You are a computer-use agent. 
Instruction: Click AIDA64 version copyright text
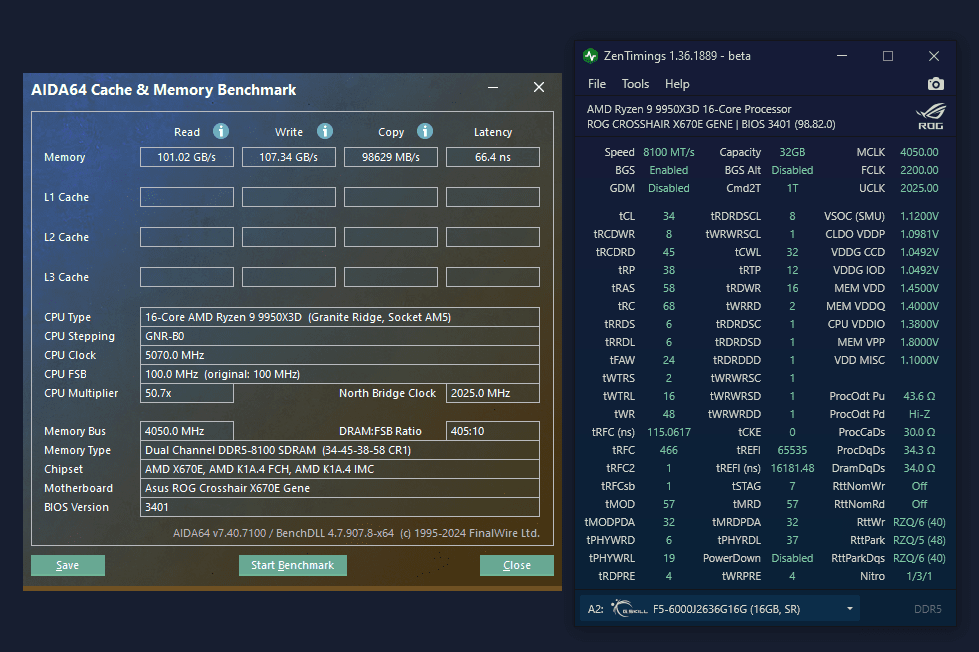pos(356,533)
